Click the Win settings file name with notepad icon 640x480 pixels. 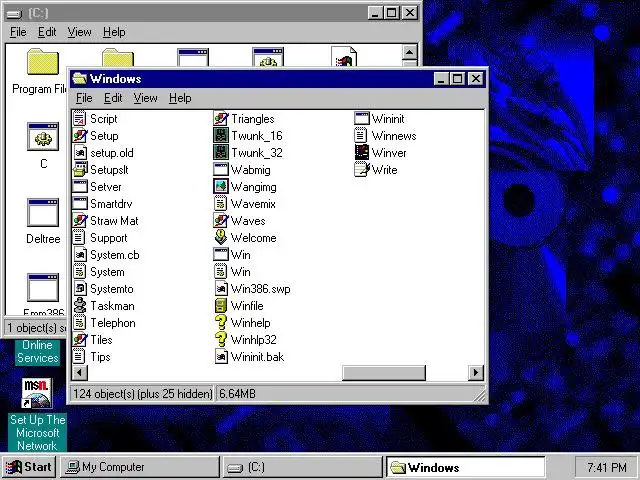[x=241, y=272]
